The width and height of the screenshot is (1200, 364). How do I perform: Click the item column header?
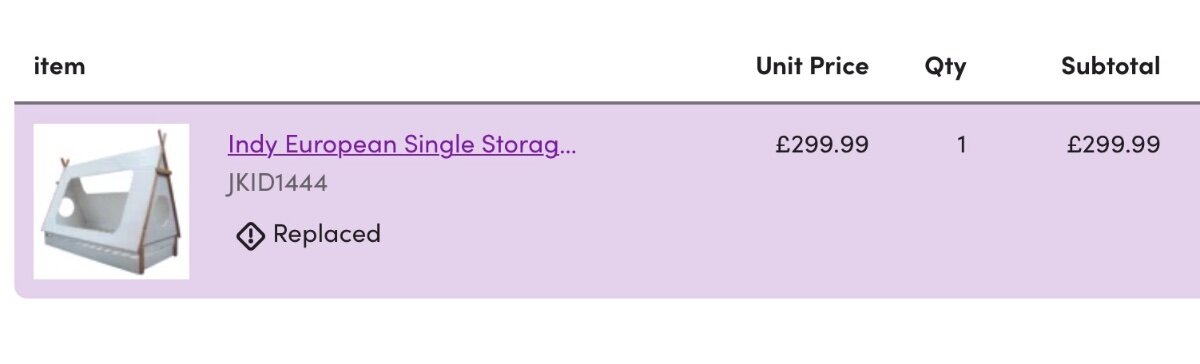tap(59, 67)
